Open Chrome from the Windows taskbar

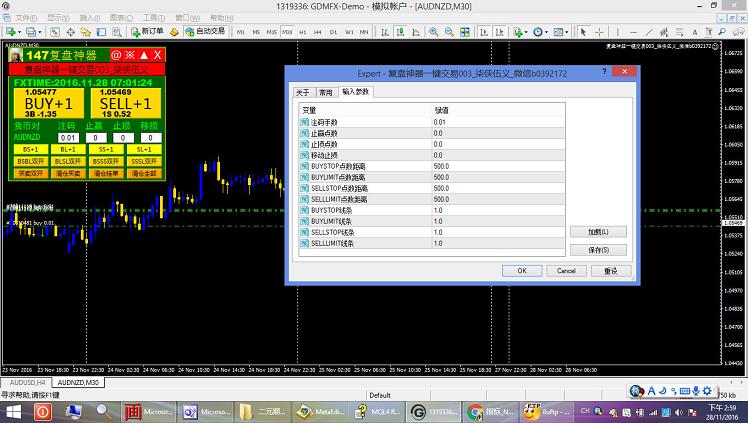(491, 412)
